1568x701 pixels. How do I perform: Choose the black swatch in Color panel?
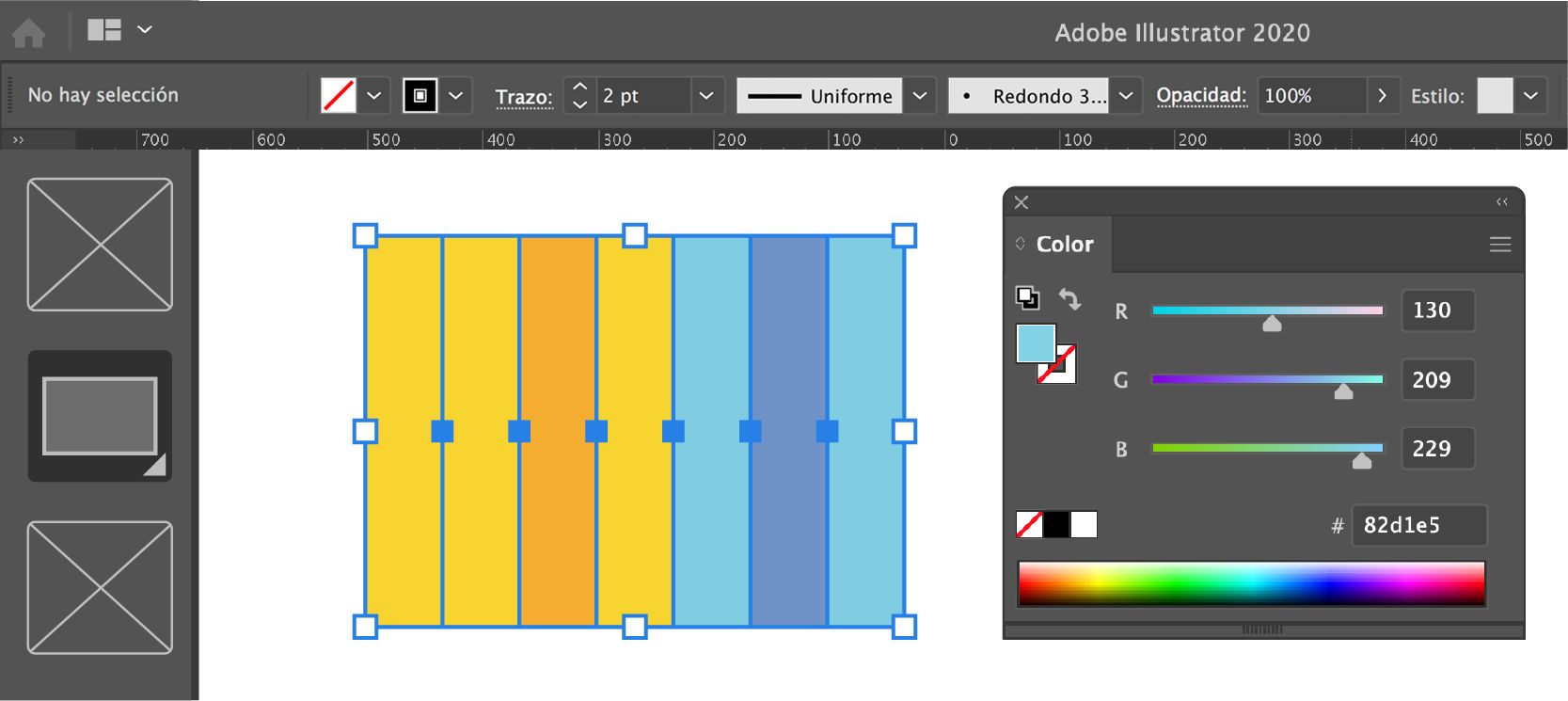pyautogui.click(x=1056, y=525)
